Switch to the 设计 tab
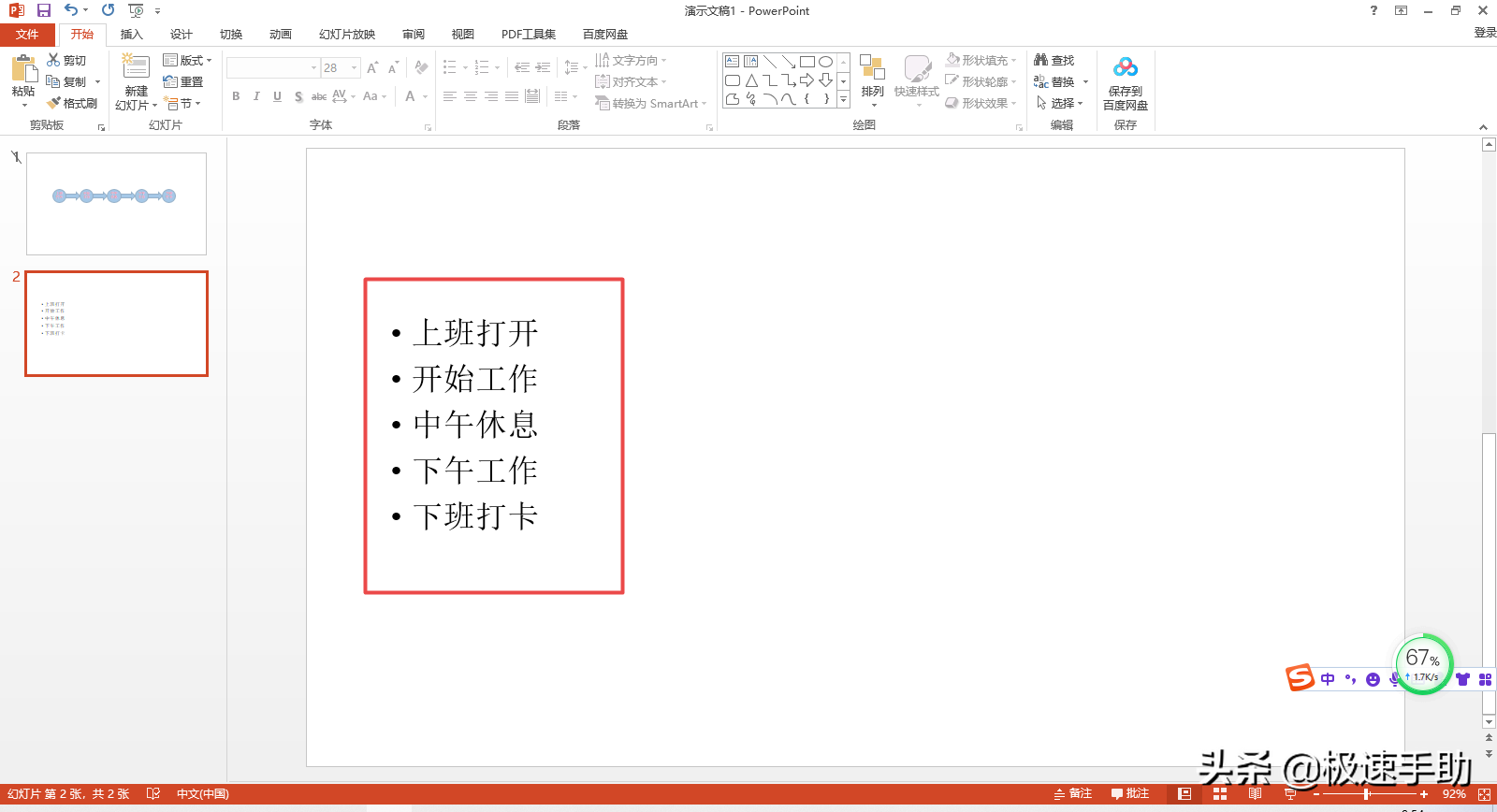Image resolution: width=1497 pixels, height=812 pixels. coord(182,35)
